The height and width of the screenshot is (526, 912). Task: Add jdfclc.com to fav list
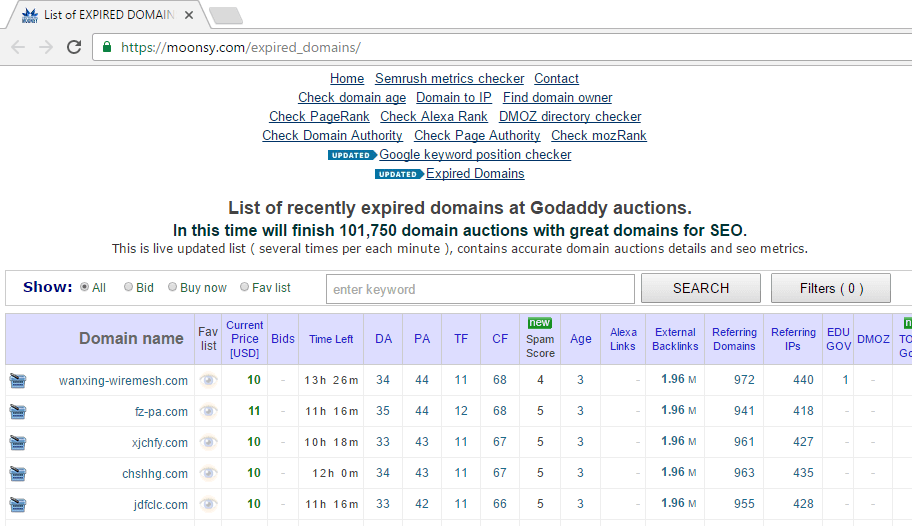click(x=208, y=504)
